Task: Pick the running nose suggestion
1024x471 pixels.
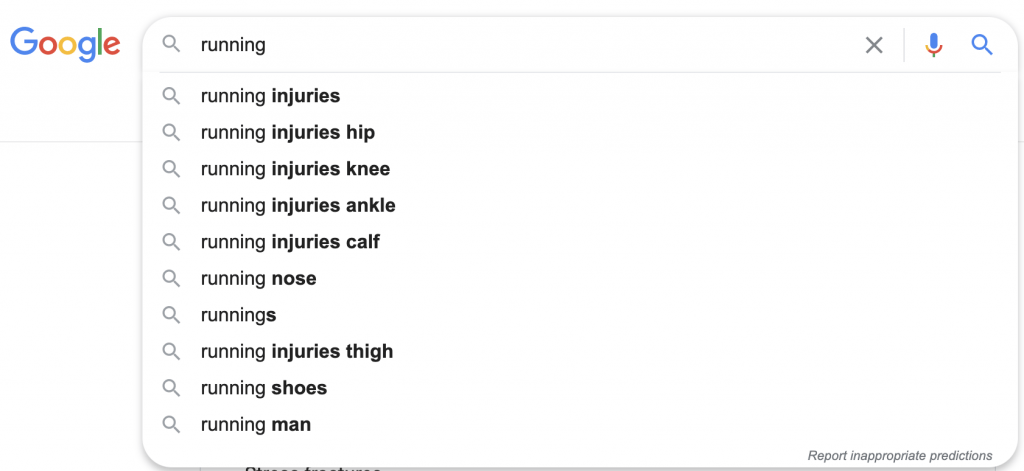Action: 580,279
